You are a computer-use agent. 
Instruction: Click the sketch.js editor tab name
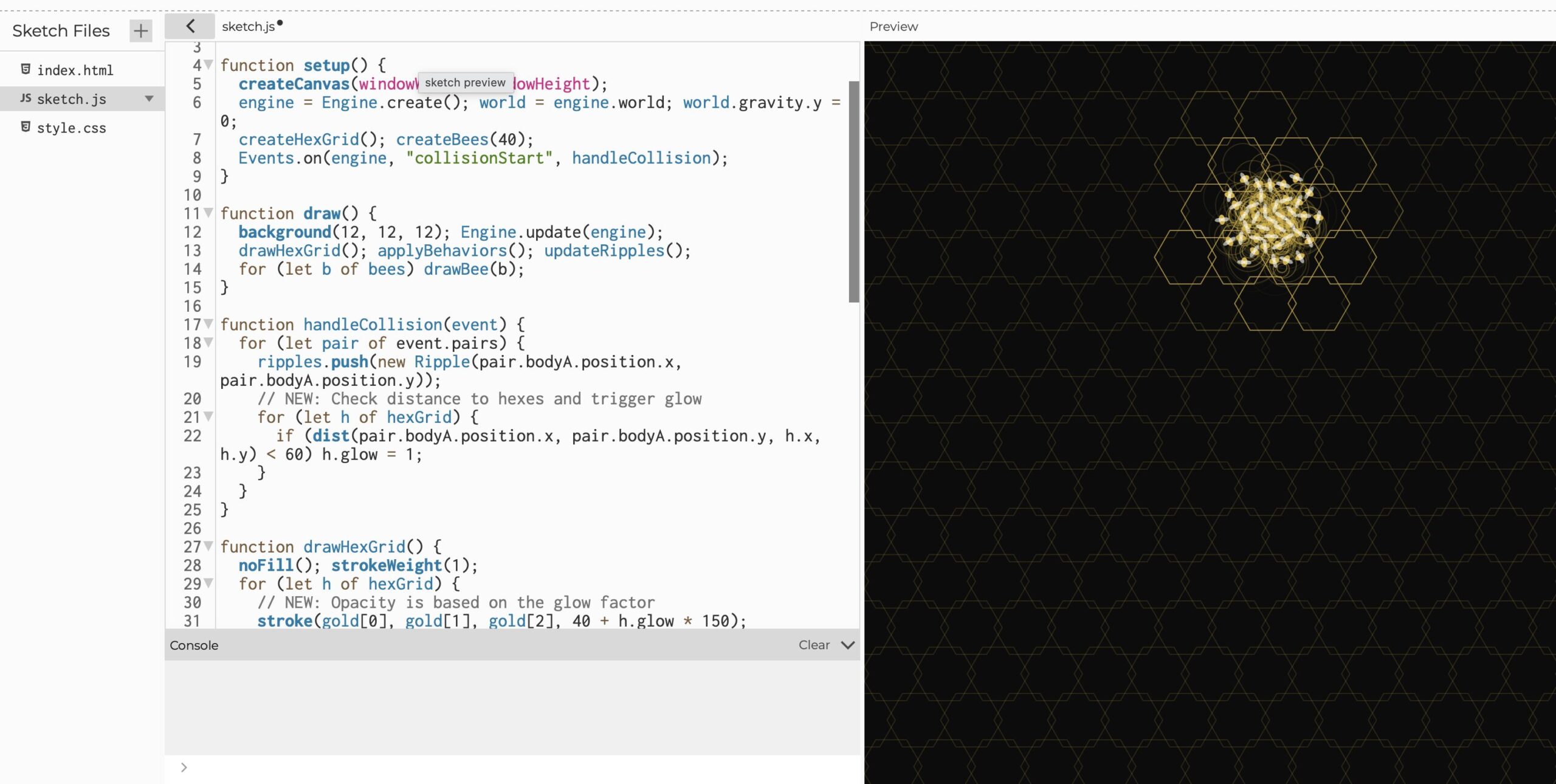pos(248,27)
